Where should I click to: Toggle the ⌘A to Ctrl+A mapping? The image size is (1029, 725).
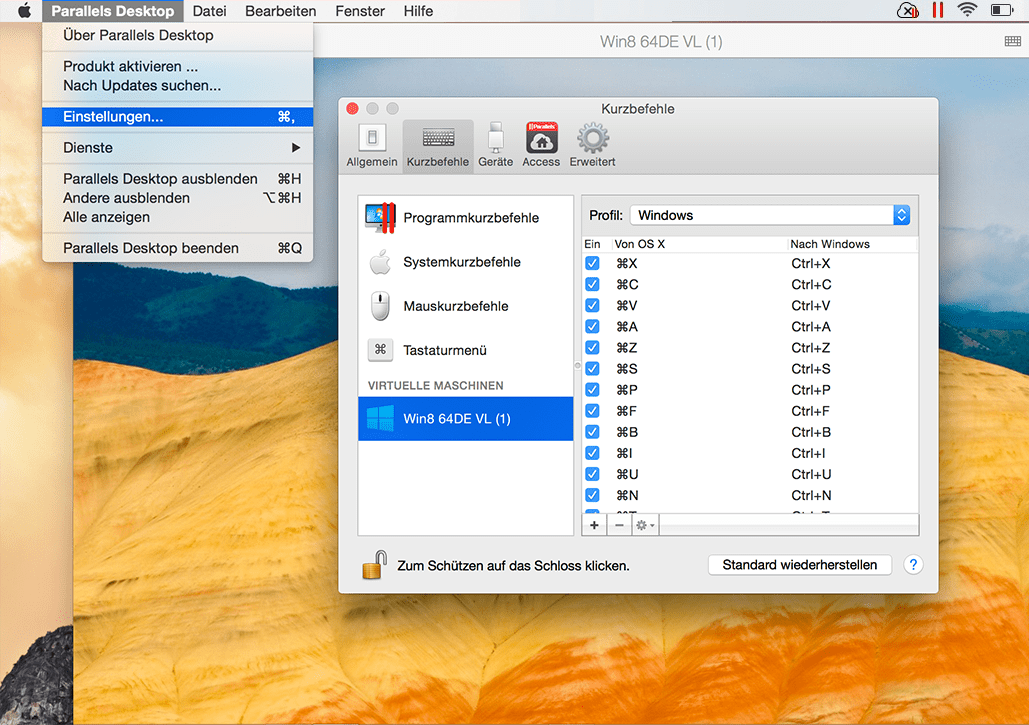(x=593, y=326)
